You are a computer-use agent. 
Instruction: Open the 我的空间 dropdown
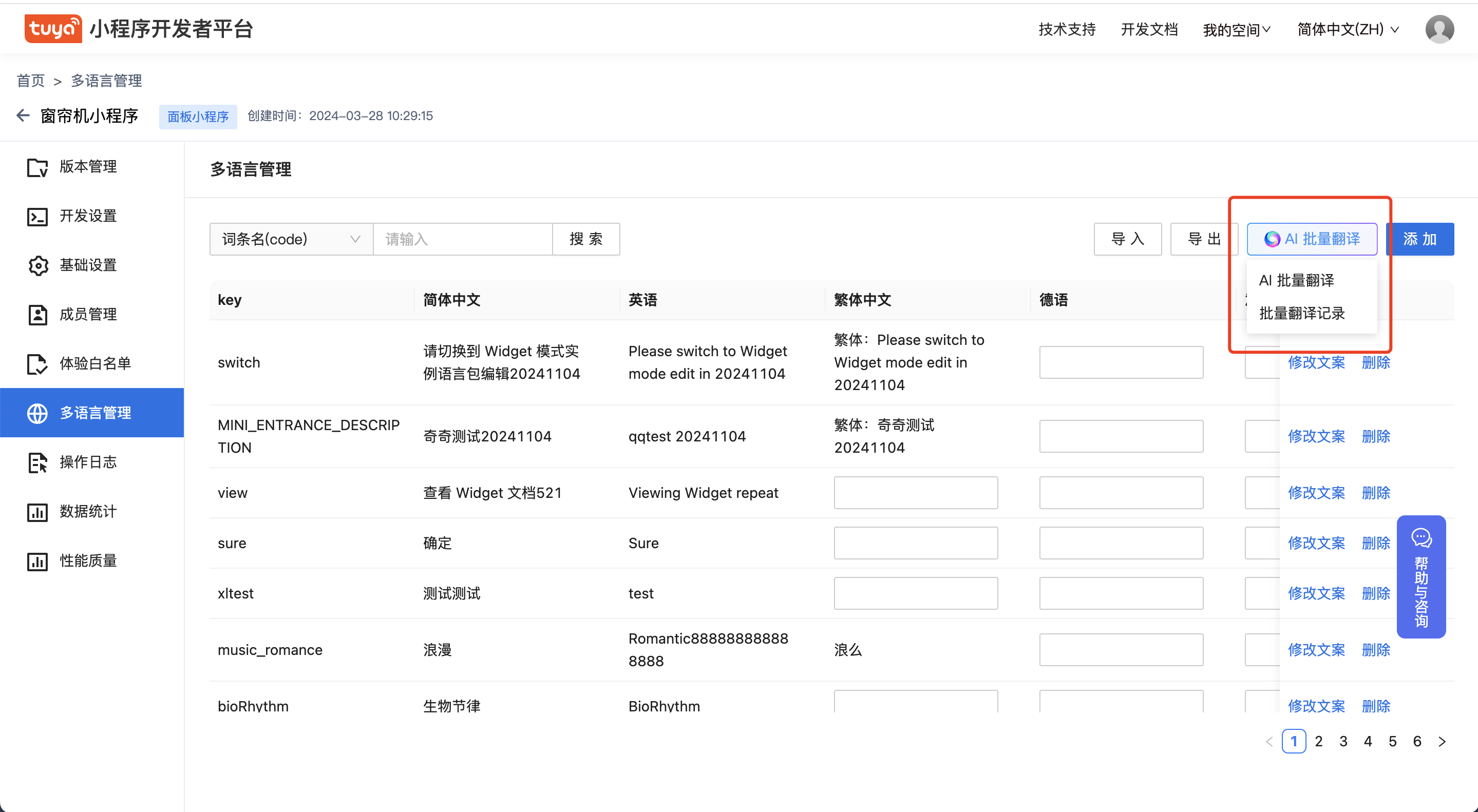pyautogui.click(x=1237, y=29)
